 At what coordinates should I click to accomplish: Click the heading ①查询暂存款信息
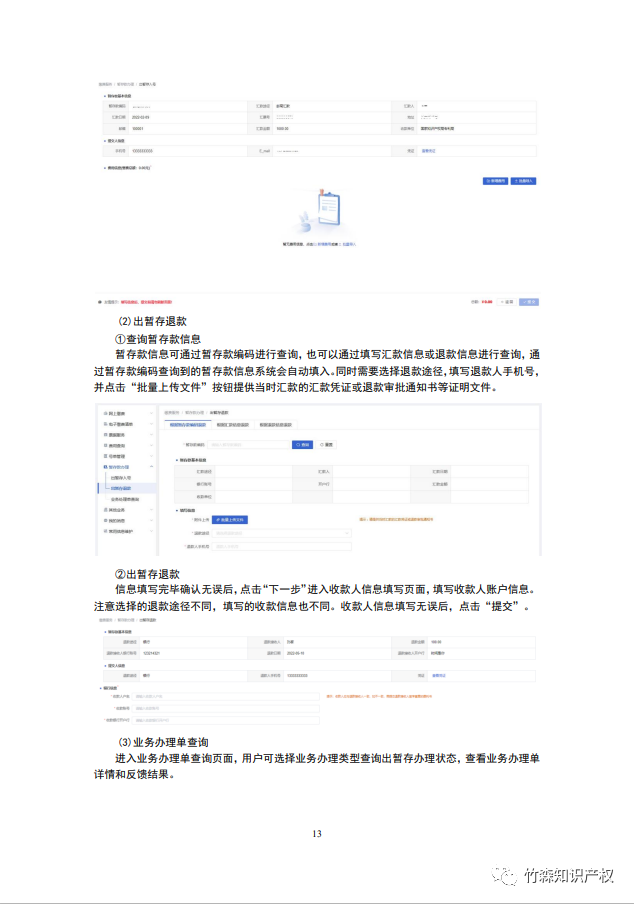tap(158, 339)
